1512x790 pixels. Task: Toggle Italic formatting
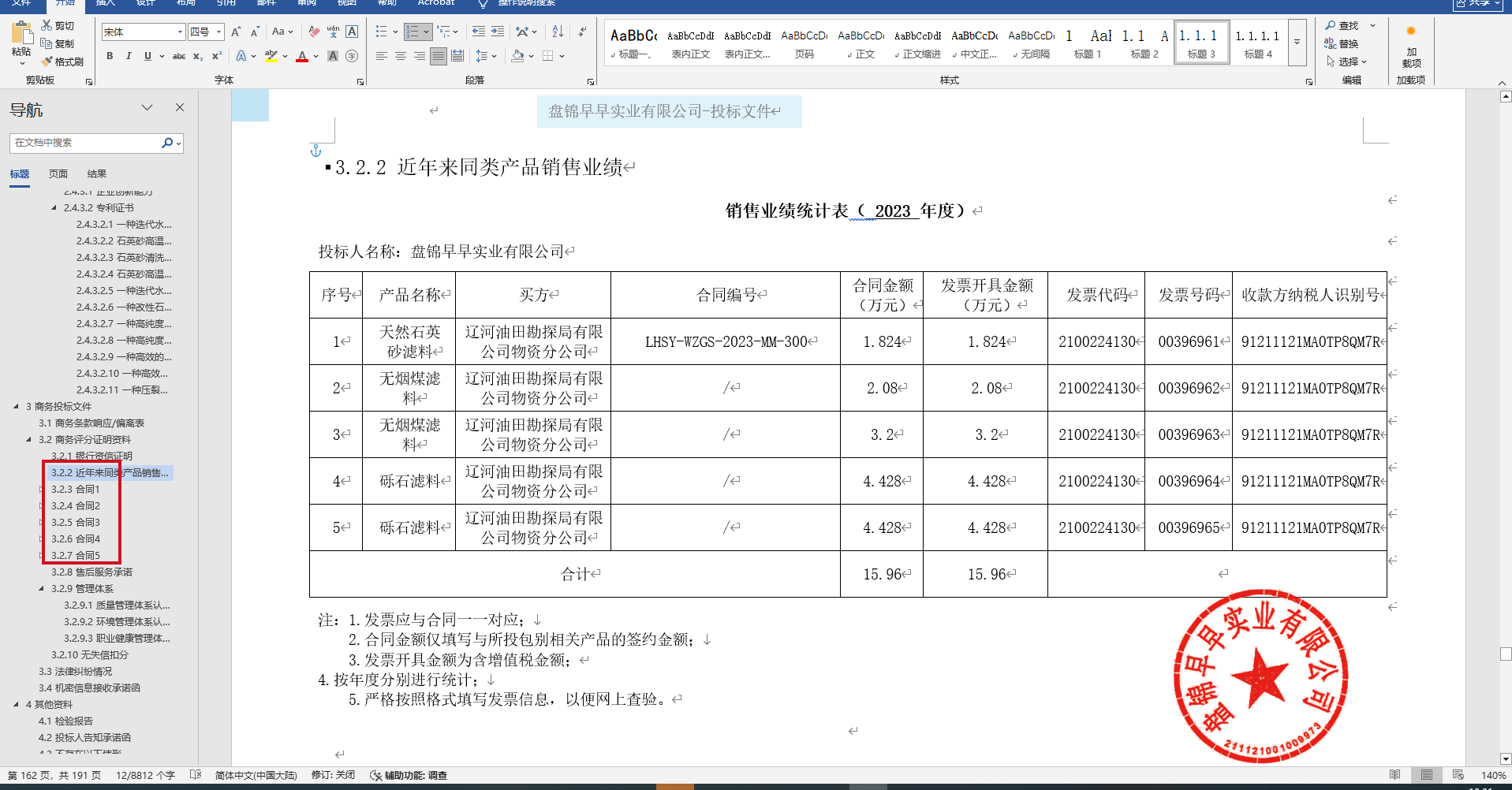coord(129,56)
